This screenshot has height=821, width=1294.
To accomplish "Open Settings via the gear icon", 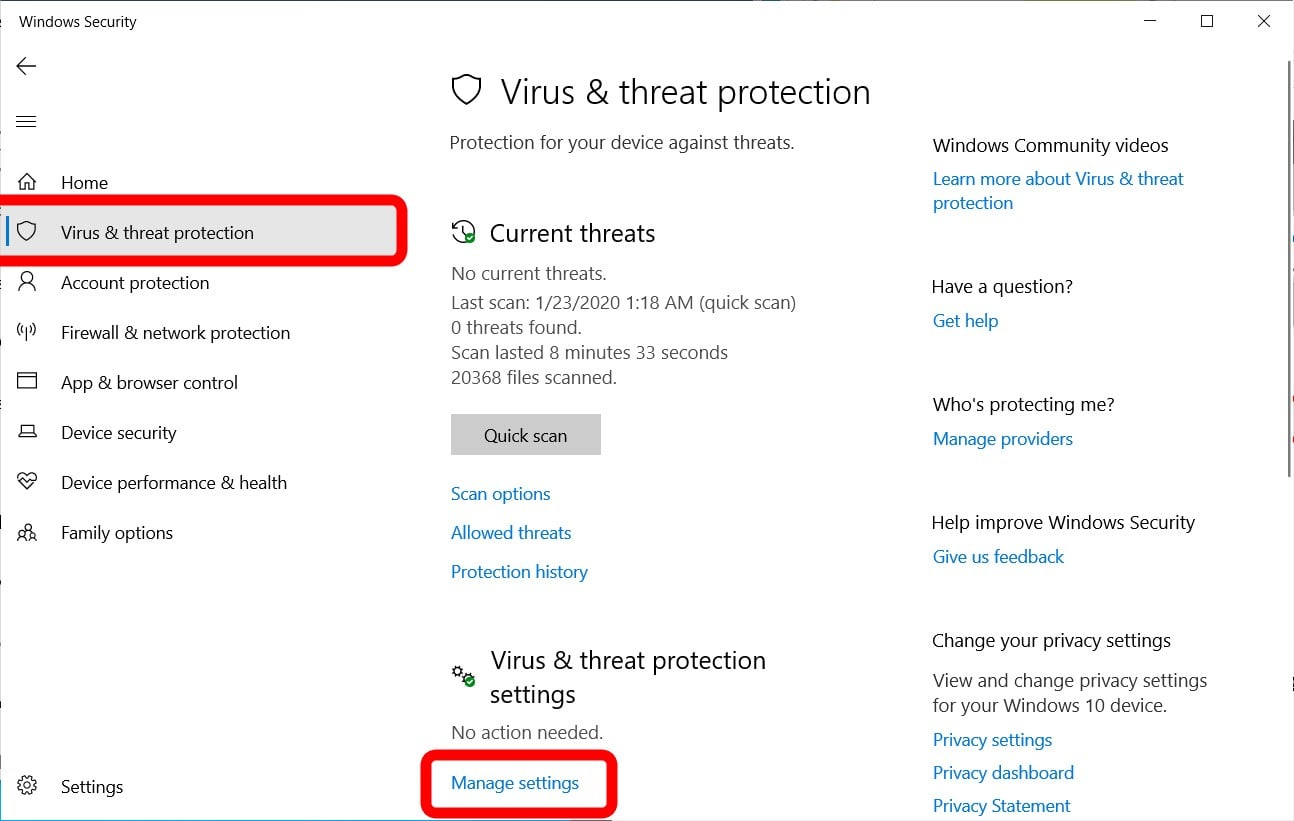I will point(28,786).
